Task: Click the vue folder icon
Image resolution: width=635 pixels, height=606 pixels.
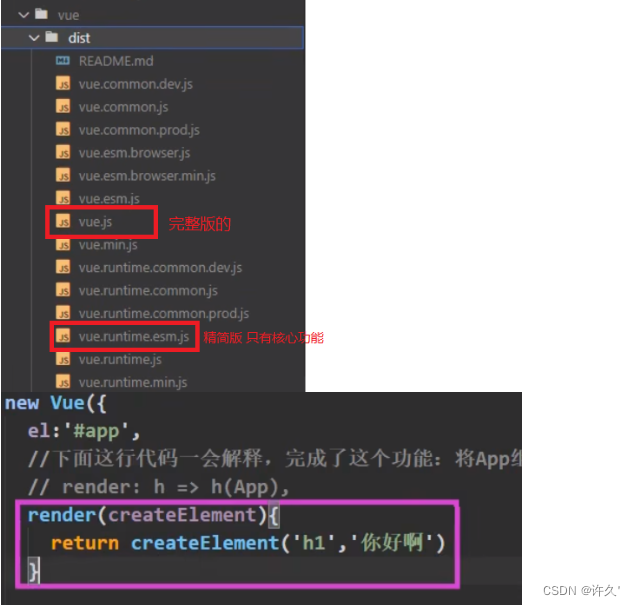Action: tap(41, 14)
